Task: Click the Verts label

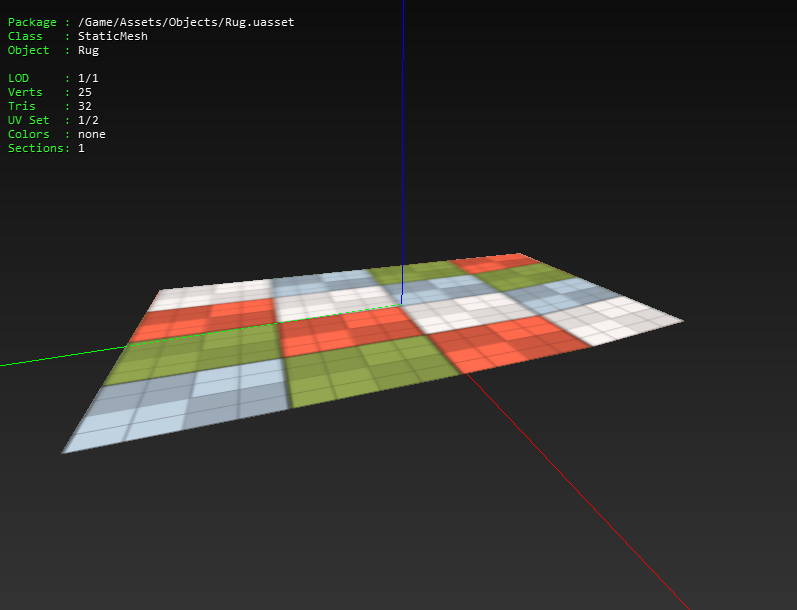Action: pos(25,92)
